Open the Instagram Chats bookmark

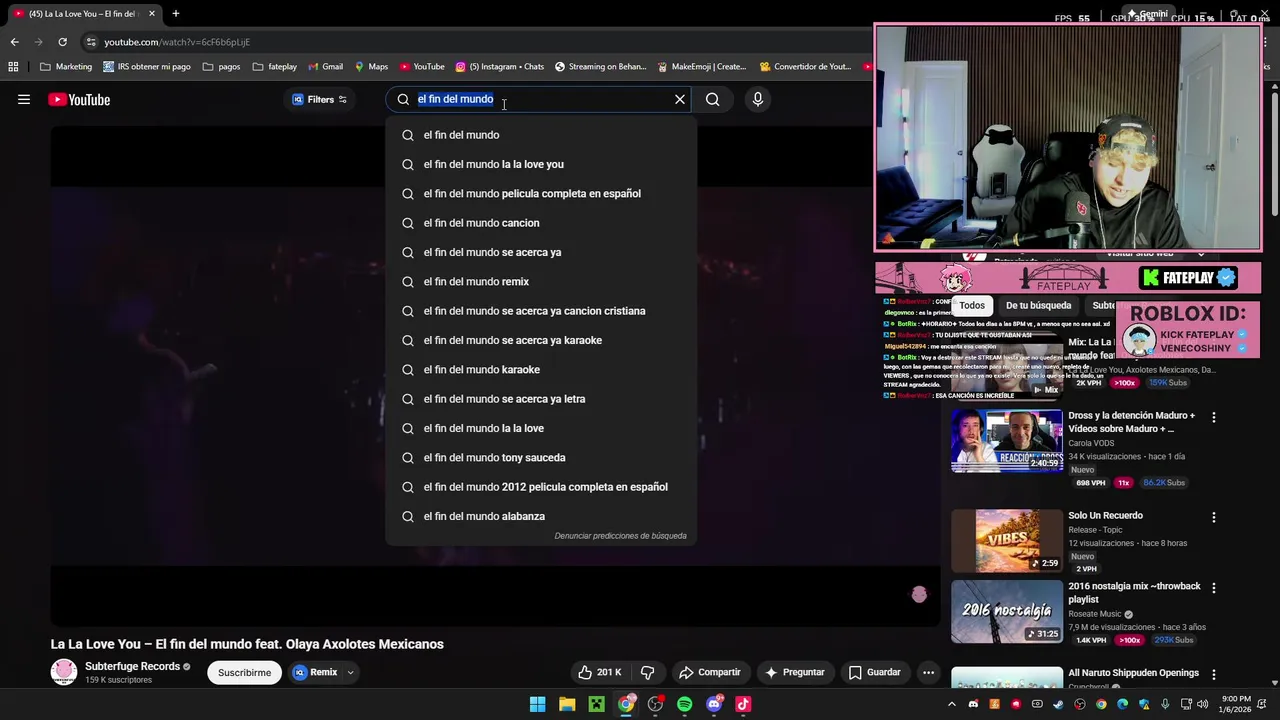[499, 67]
